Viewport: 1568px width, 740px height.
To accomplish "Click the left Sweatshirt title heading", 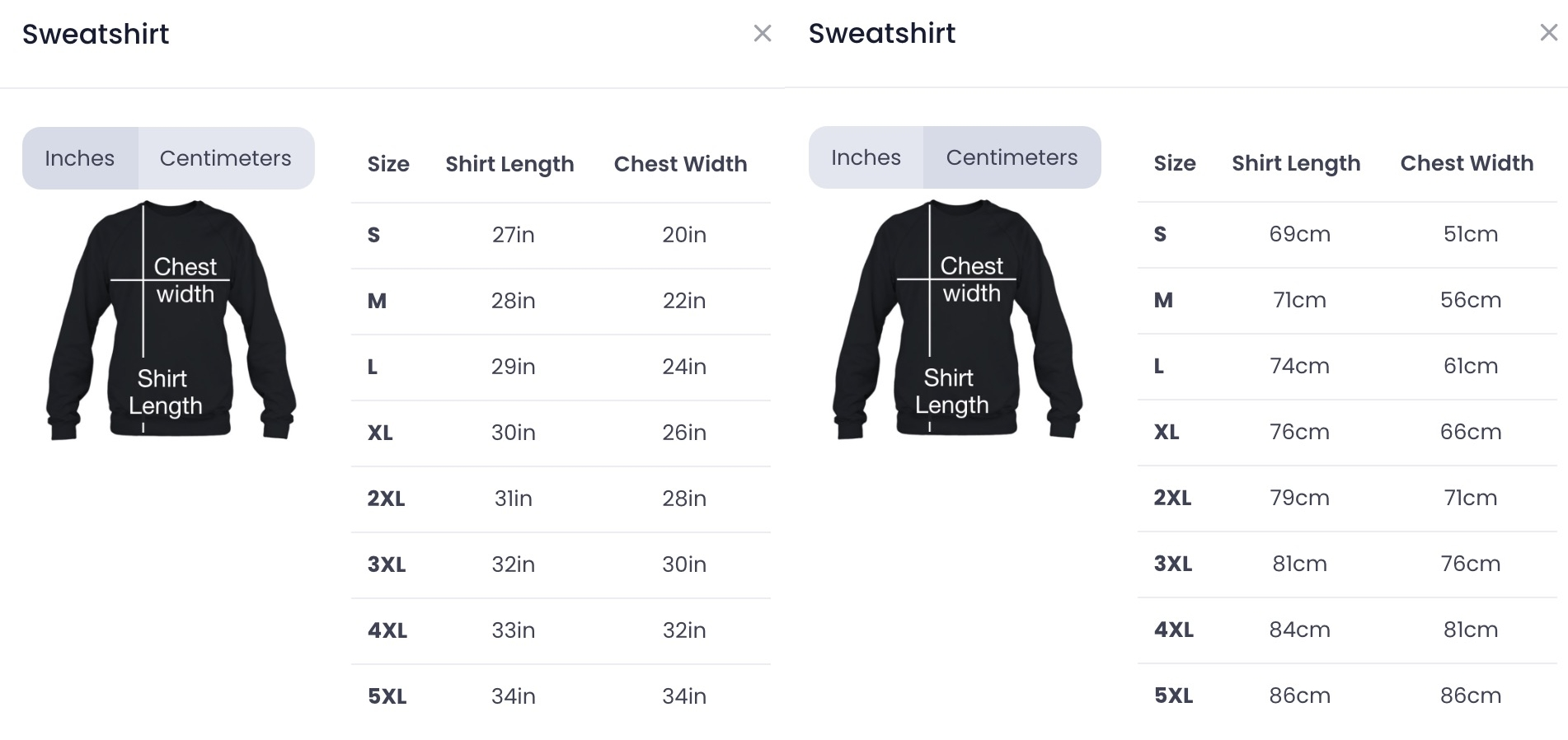I will (x=96, y=34).
